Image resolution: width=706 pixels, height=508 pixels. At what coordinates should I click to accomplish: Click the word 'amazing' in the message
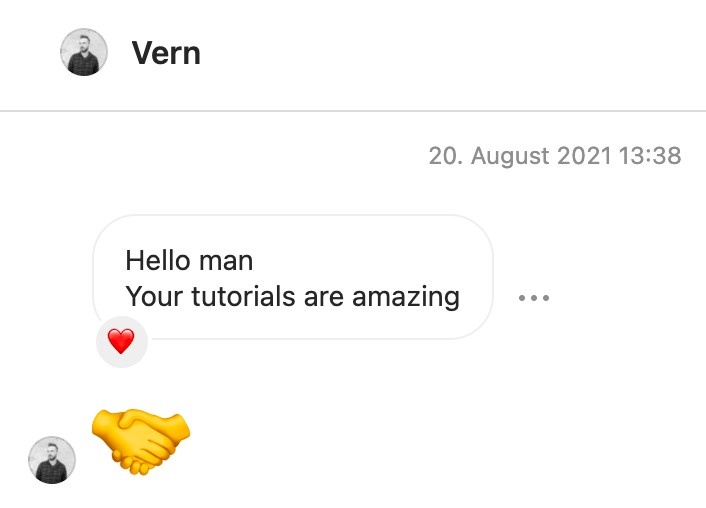pos(406,298)
